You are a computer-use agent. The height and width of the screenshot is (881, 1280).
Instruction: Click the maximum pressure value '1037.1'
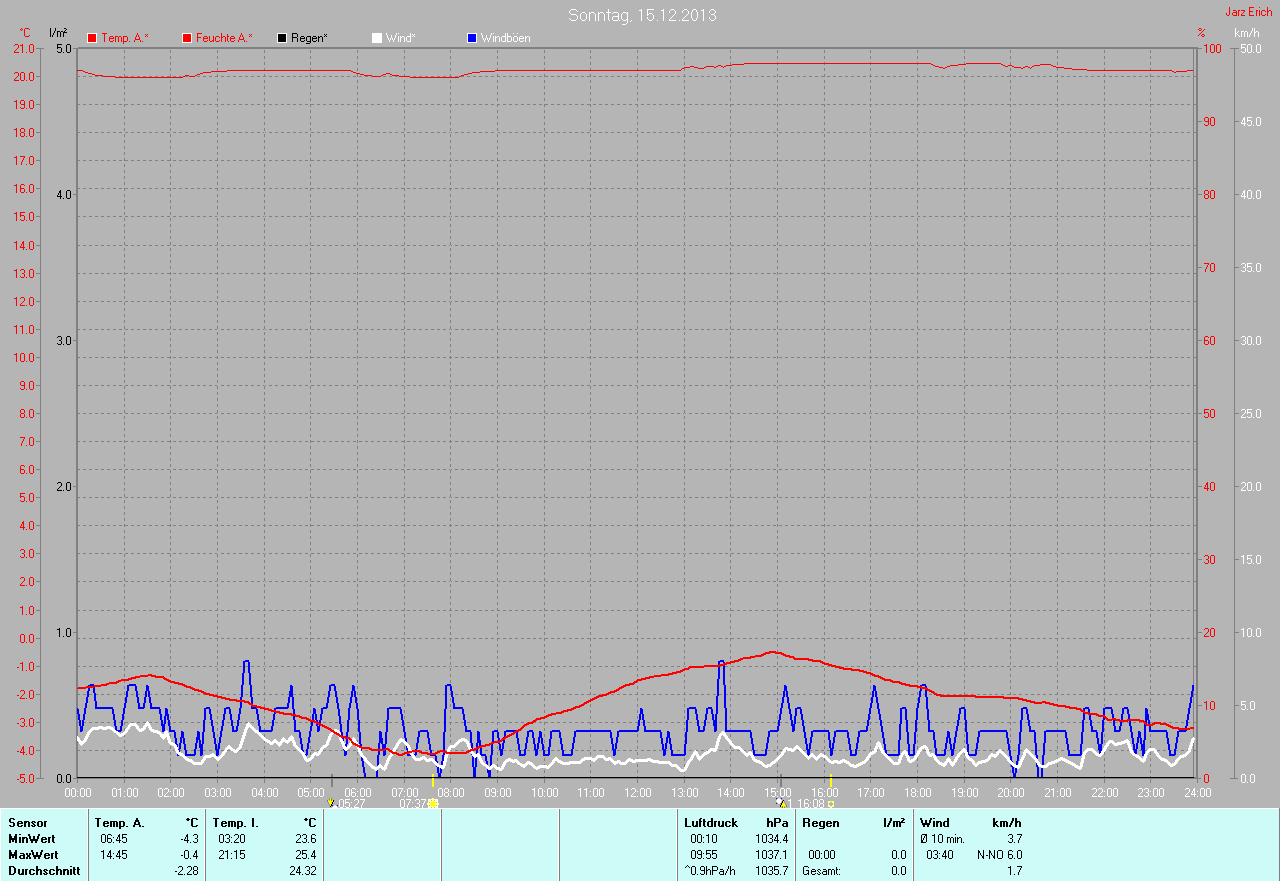pos(772,855)
